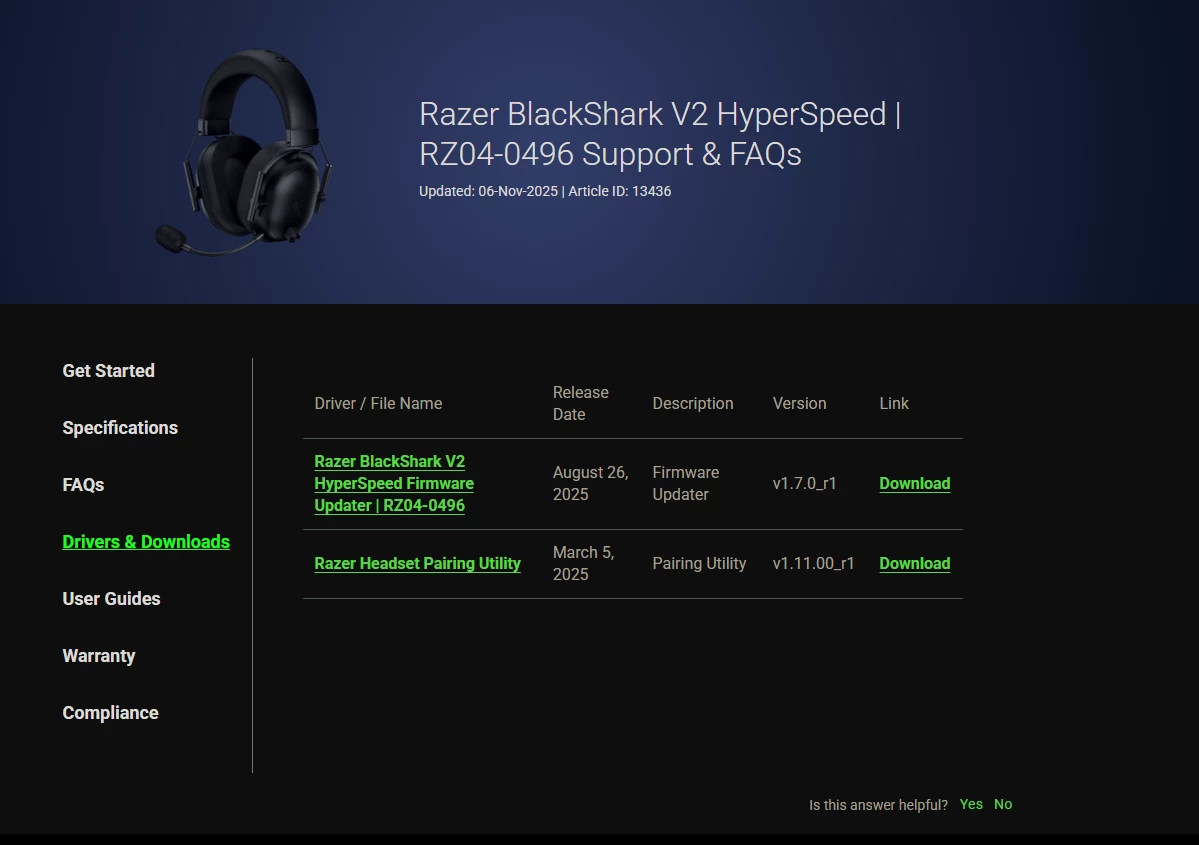Image resolution: width=1199 pixels, height=845 pixels.
Task: Click the Link column header
Action: (x=894, y=404)
